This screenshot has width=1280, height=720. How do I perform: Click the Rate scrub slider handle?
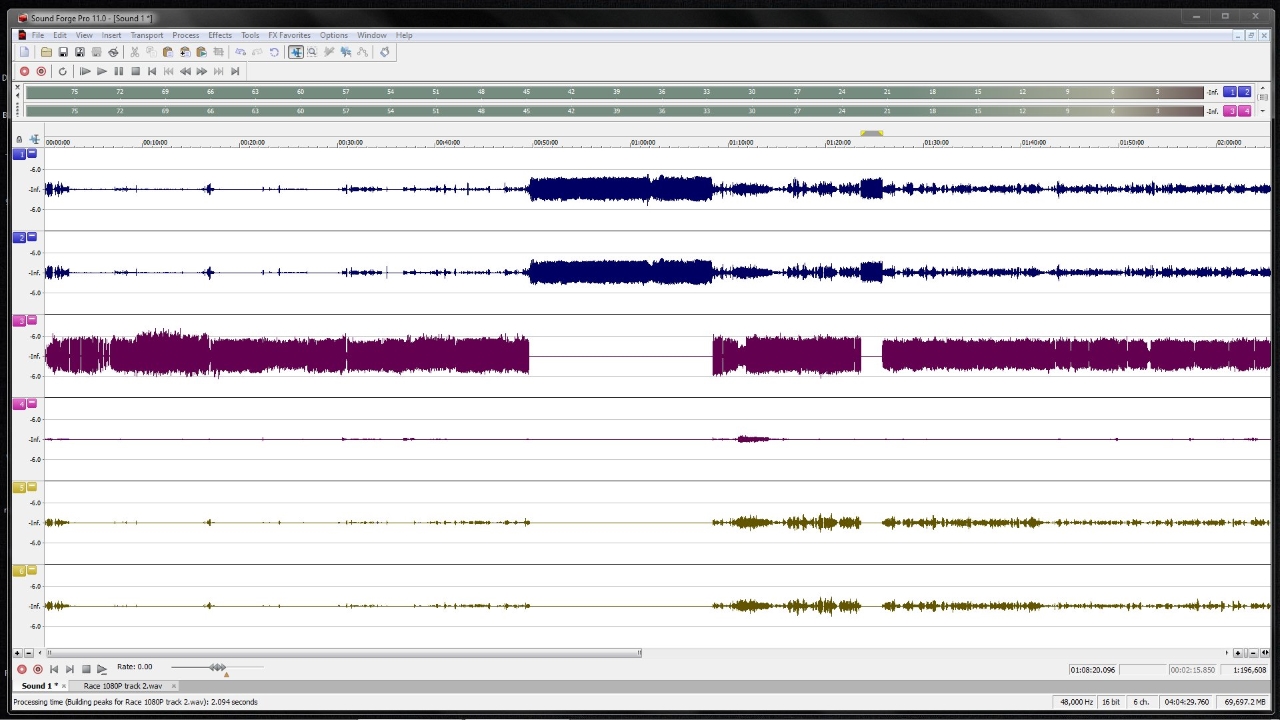coord(217,667)
